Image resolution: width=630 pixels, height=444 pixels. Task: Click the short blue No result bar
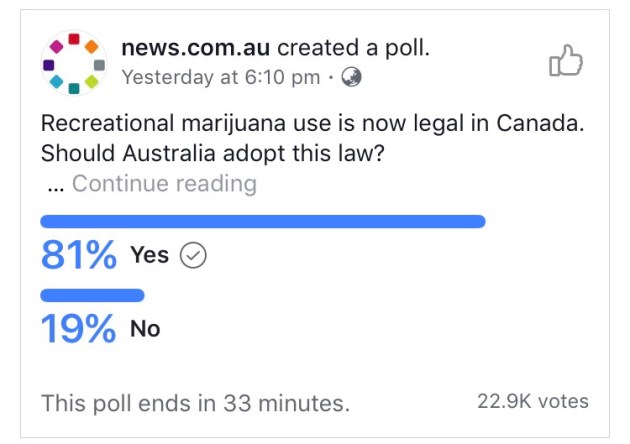click(x=92, y=295)
